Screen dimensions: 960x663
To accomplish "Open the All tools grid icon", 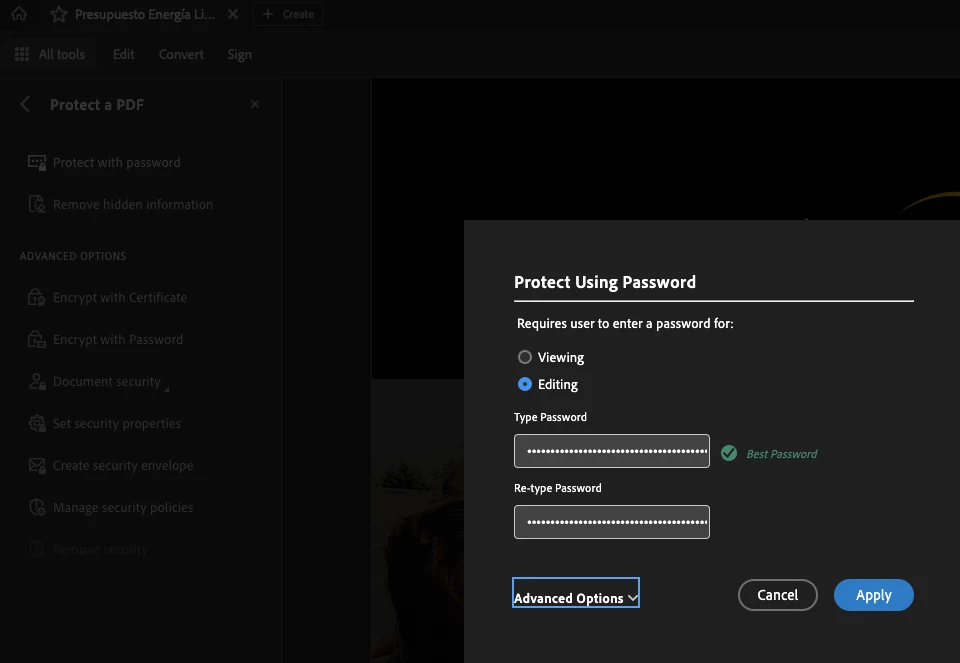I will (x=22, y=54).
